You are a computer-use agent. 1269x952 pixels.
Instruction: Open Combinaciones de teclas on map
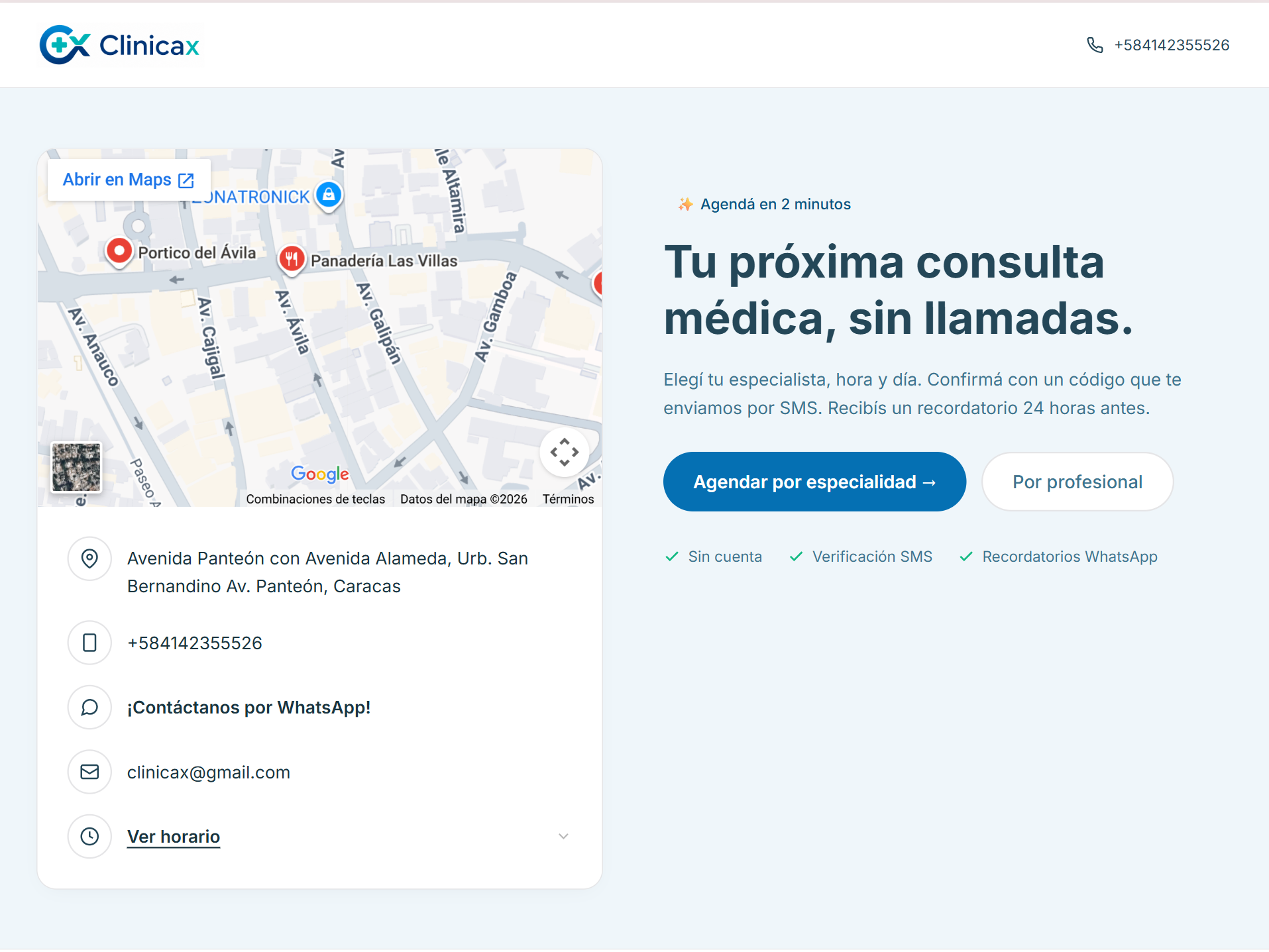315,499
